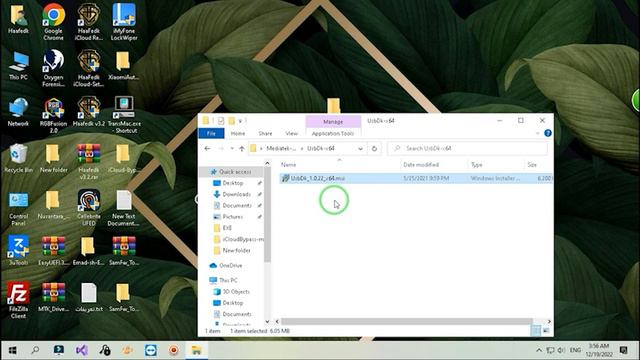Open Pictures in Quick access
The width and height of the screenshot is (640, 360).
coord(233,217)
